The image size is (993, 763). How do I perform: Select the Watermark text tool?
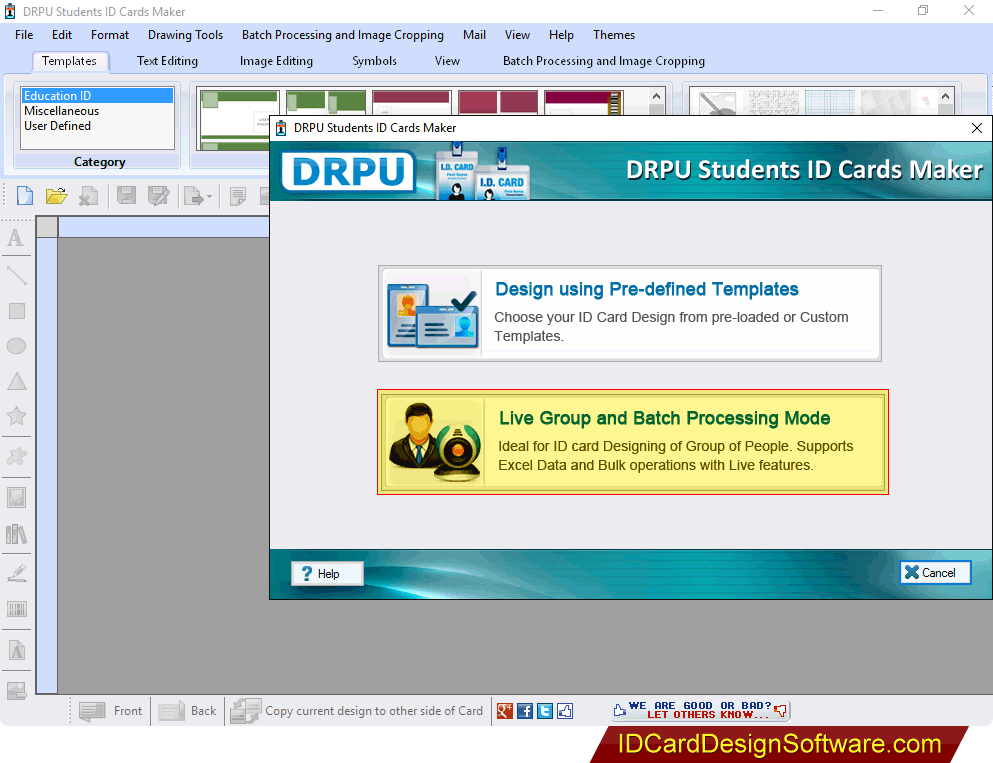tap(16, 650)
